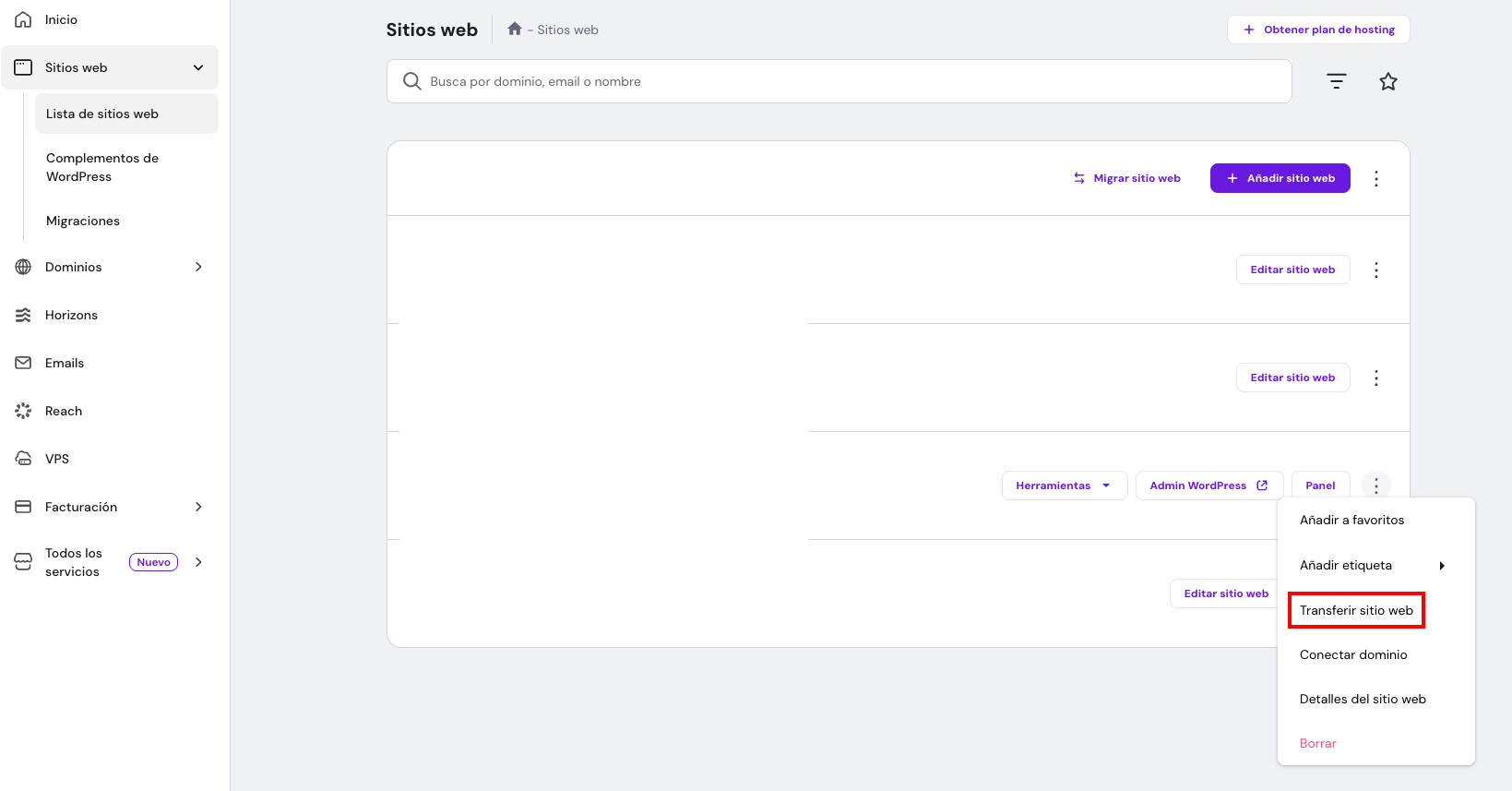Click the Migrar sitio web link
Screen dimensions: 1512x791
click(1126, 178)
